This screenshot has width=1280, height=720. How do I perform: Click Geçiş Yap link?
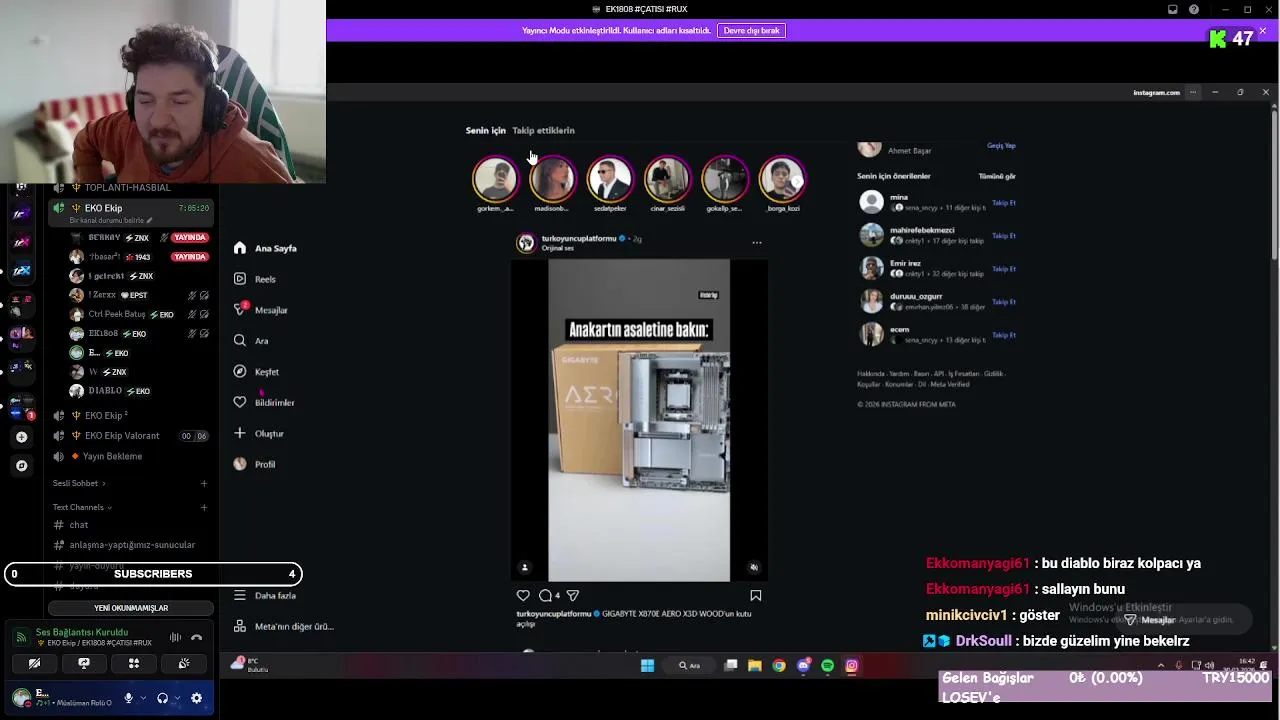[1001, 146]
